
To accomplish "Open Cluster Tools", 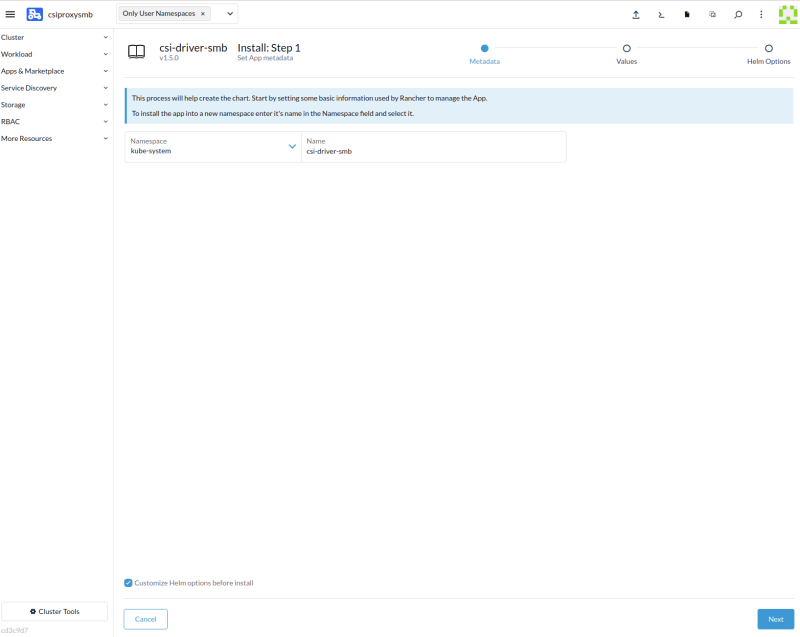I will coord(55,611).
